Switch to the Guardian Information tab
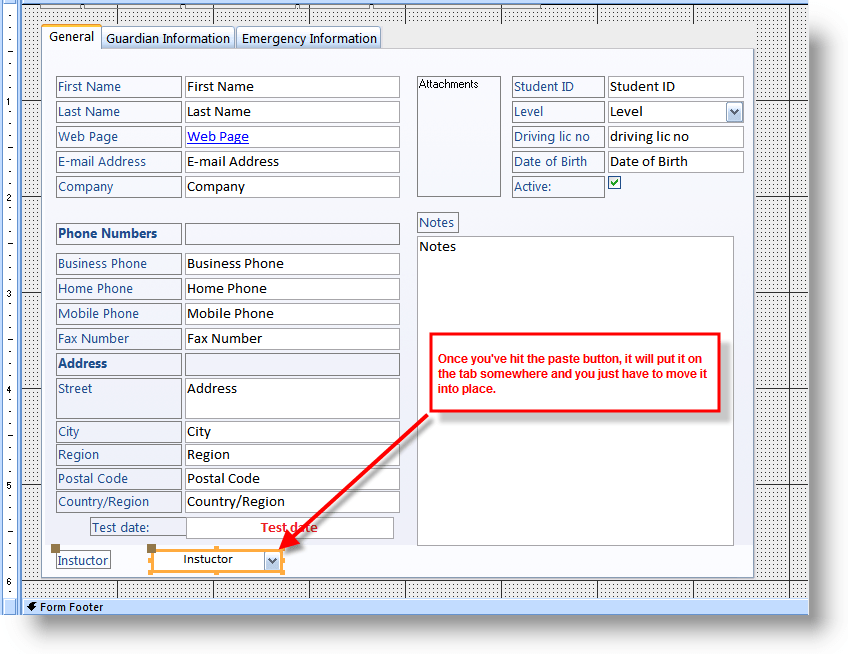848x654 pixels. coord(167,37)
